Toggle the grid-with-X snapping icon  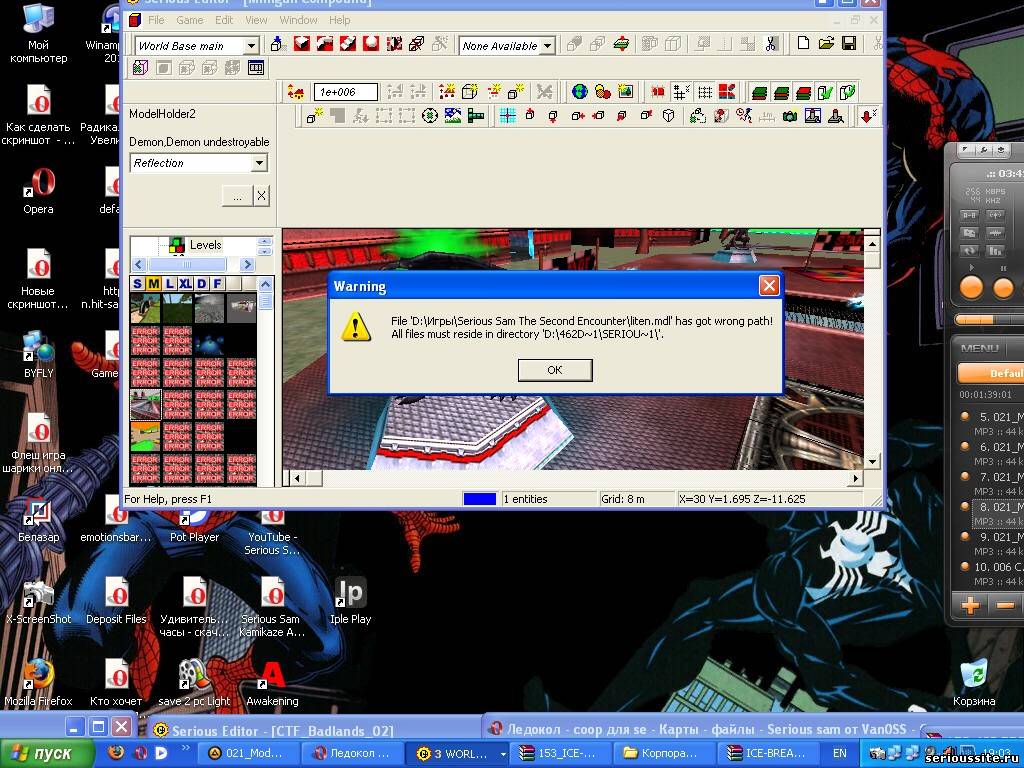[681, 91]
